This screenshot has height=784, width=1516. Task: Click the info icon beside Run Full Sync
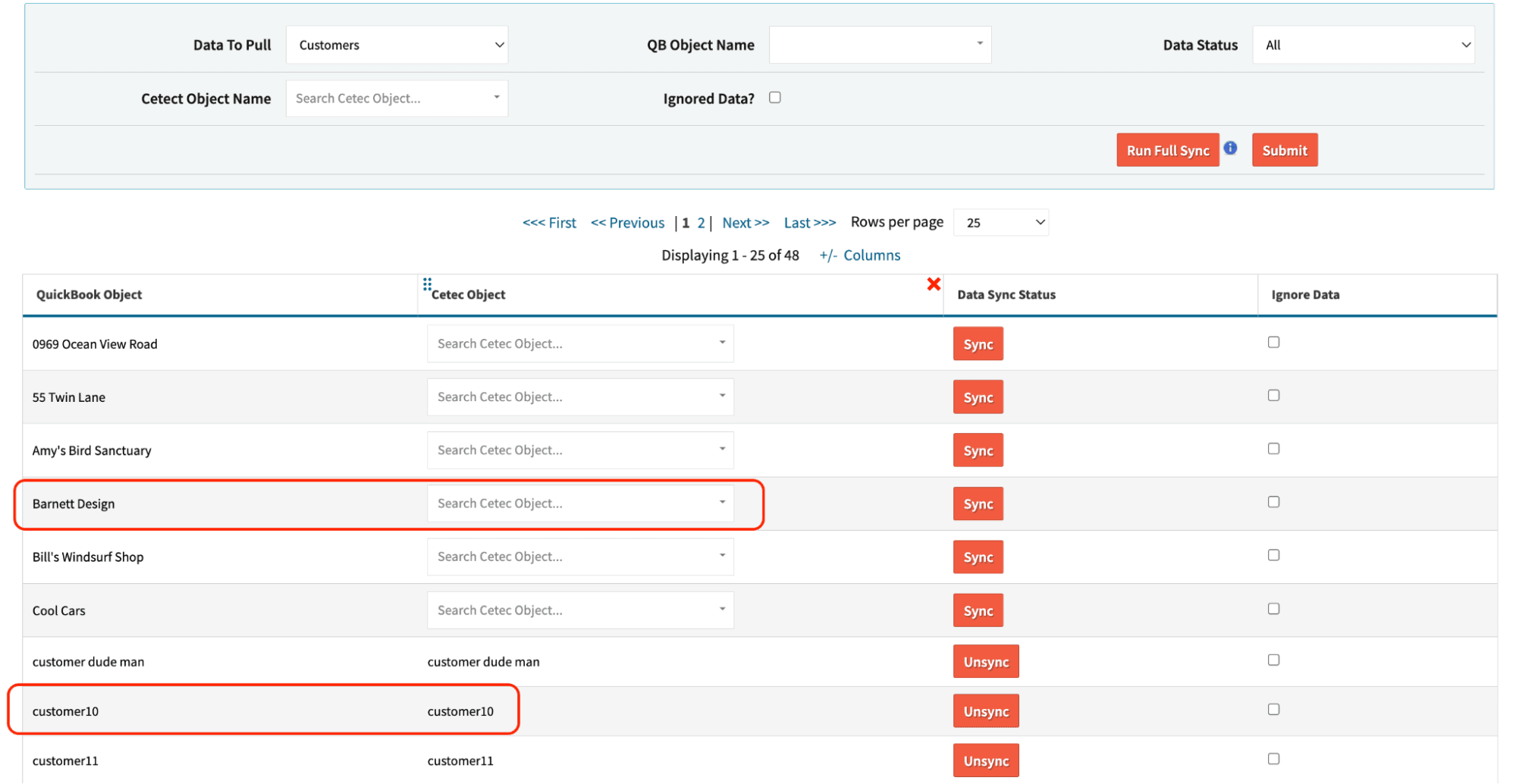[x=1230, y=148]
